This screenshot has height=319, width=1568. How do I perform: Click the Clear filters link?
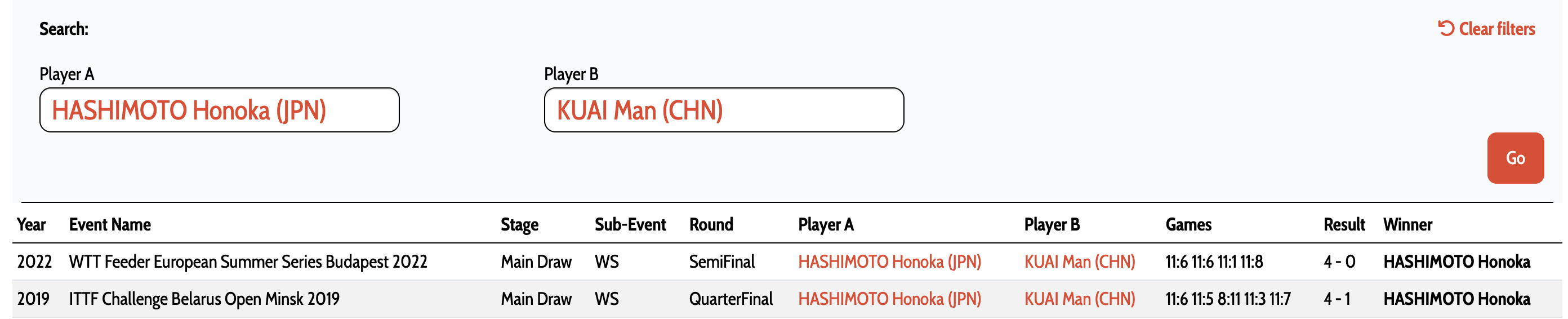point(1486,29)
